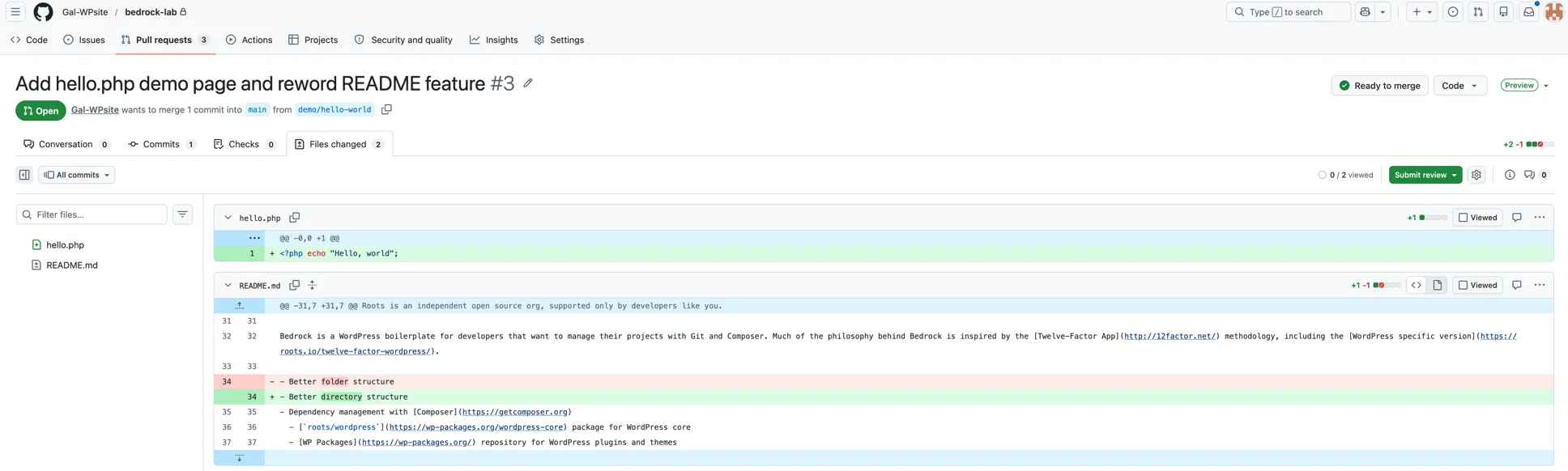Copy the hello.php file path
The image size is (1568, 471).
(x=295, y=218)
